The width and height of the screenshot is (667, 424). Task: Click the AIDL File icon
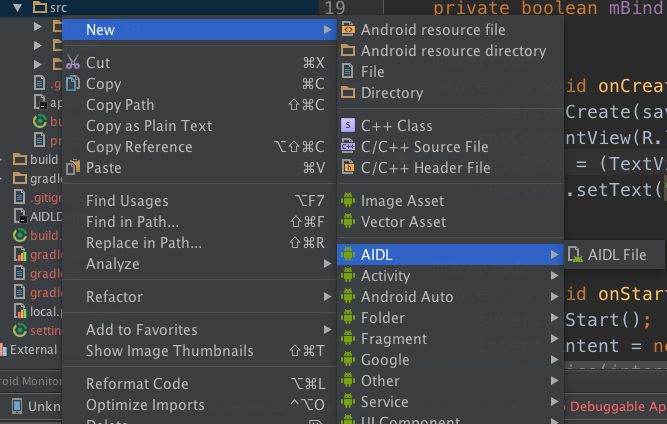tap(575, 255)
